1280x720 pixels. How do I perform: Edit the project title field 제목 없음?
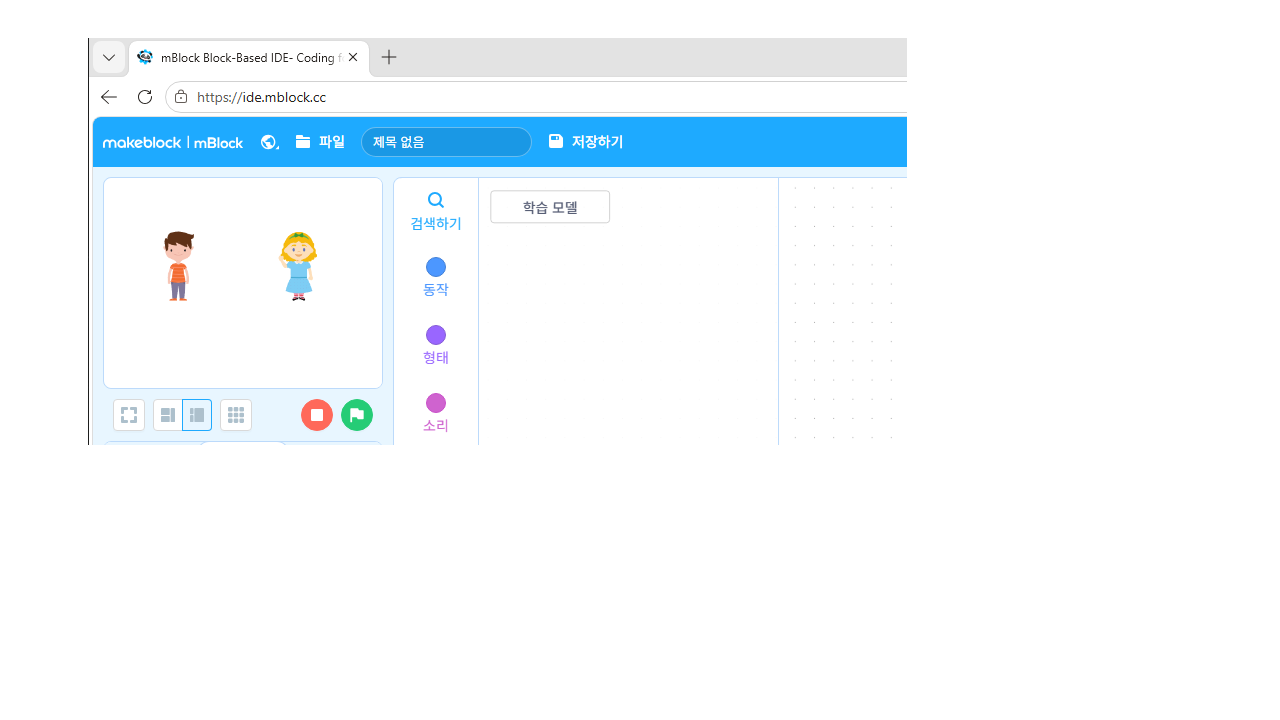(446, 142)
